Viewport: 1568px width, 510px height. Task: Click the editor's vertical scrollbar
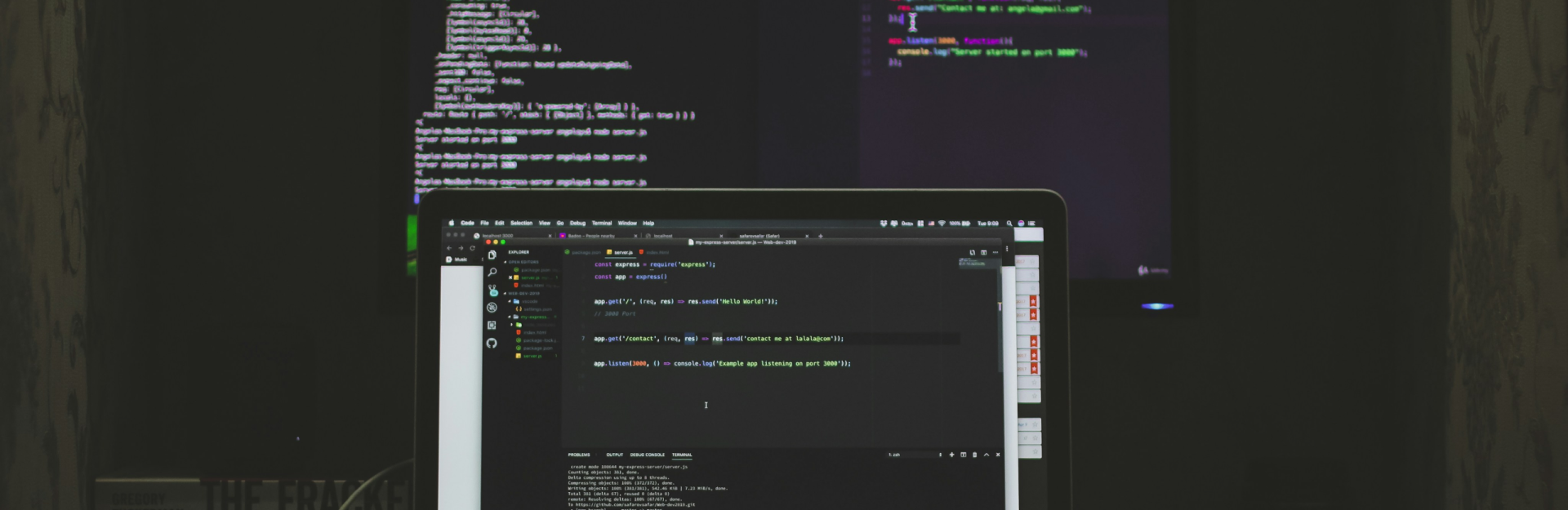1000,326
